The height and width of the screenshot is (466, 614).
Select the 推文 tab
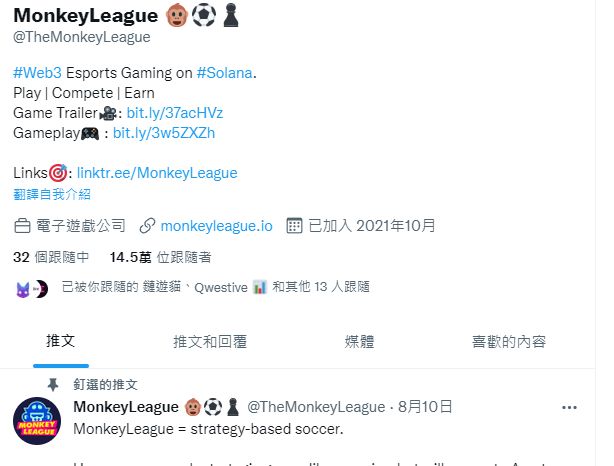[x=61, y=341]
